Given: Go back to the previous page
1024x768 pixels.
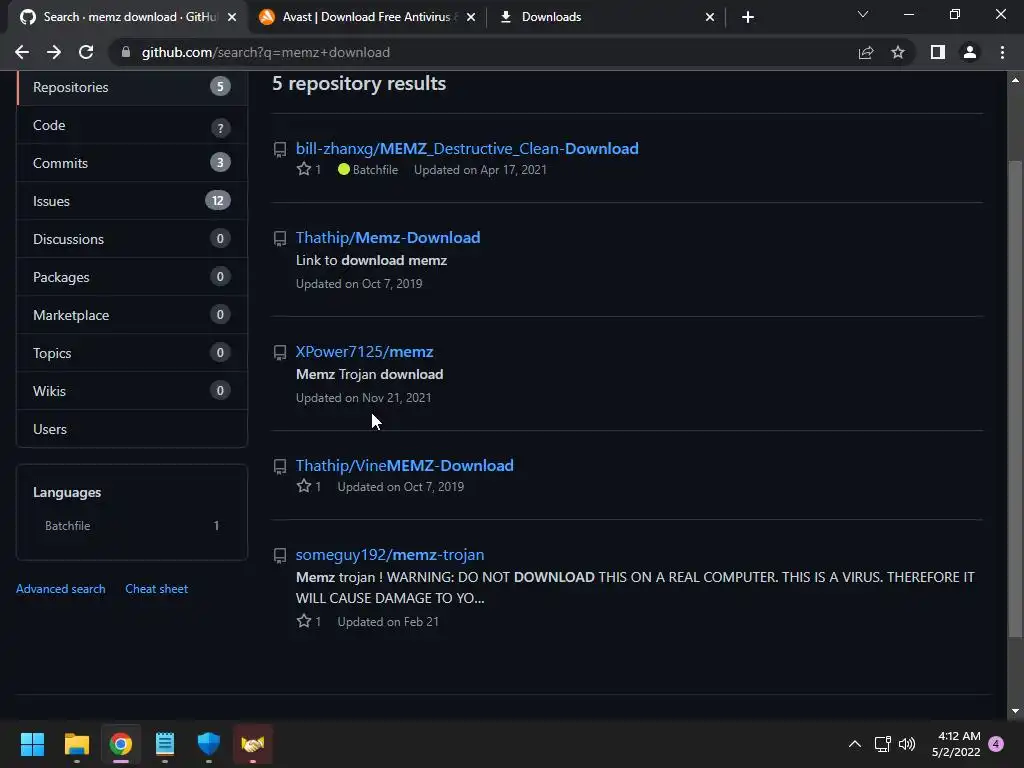Looking at the screenshot, I should 22,52.
